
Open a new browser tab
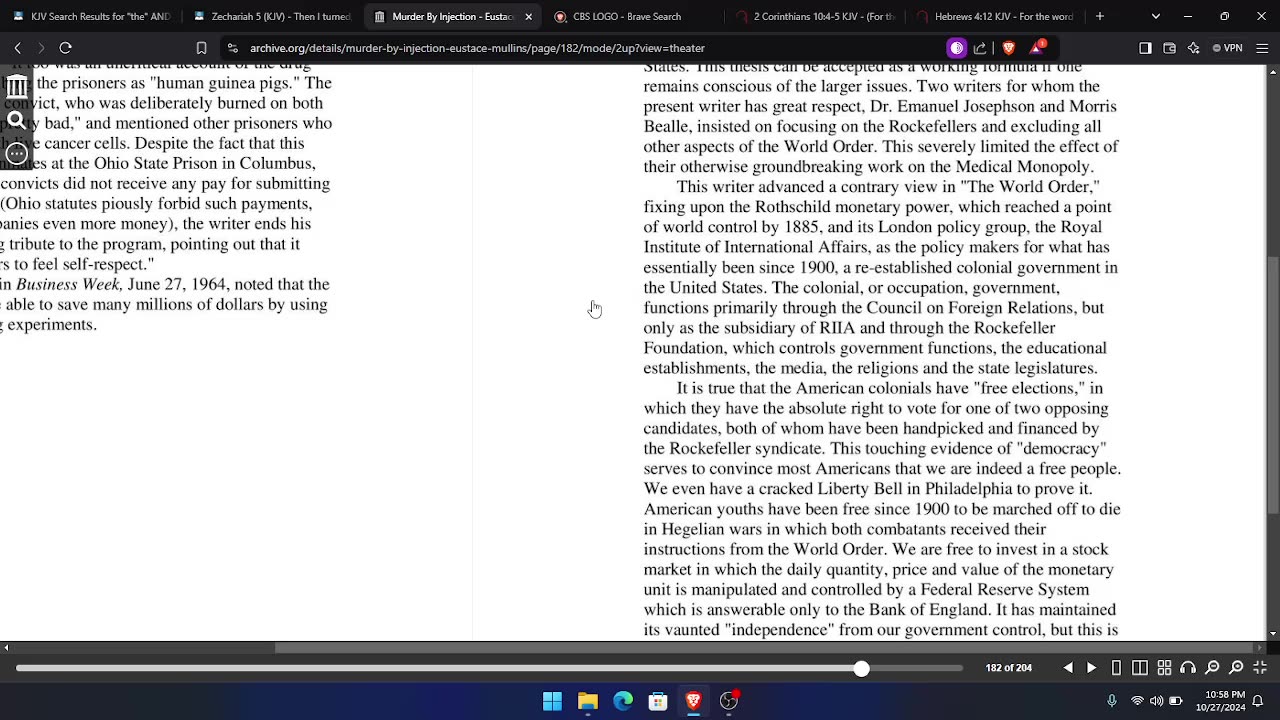click(1100, 16)
